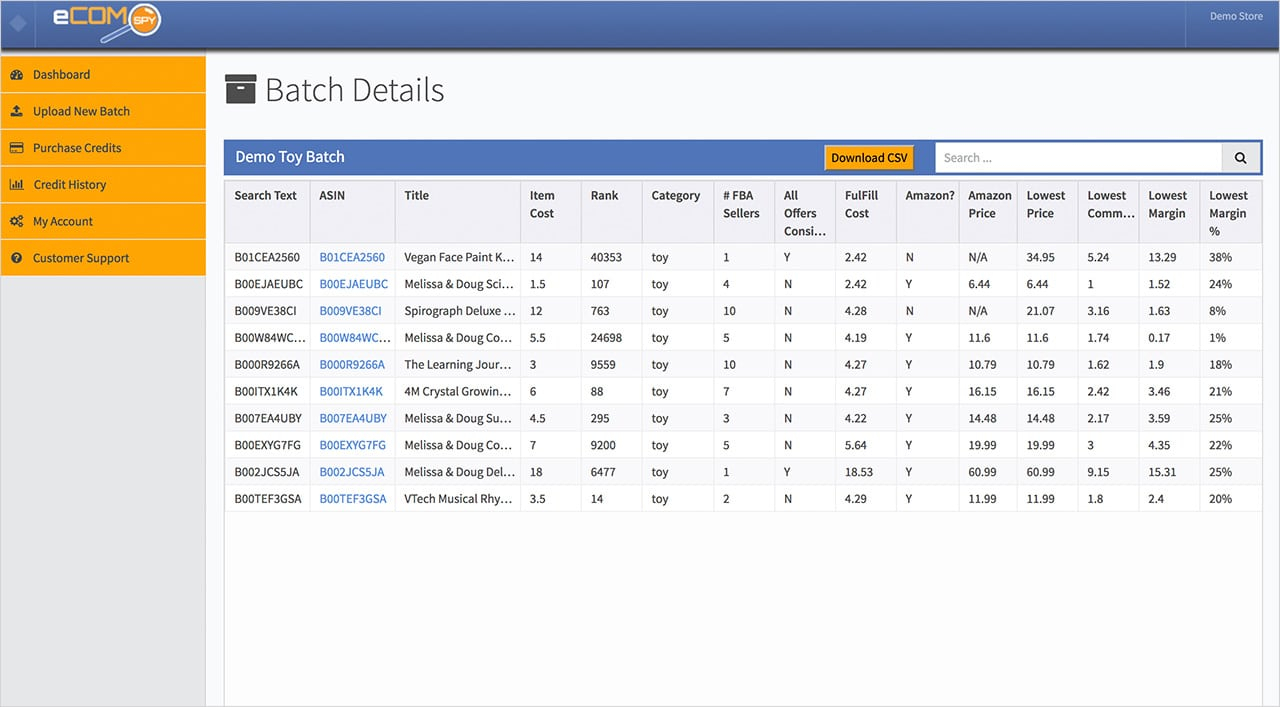Screen dimensions: 1280x707
Task: Click the Customer Support question mark icon
Action: 17,258
